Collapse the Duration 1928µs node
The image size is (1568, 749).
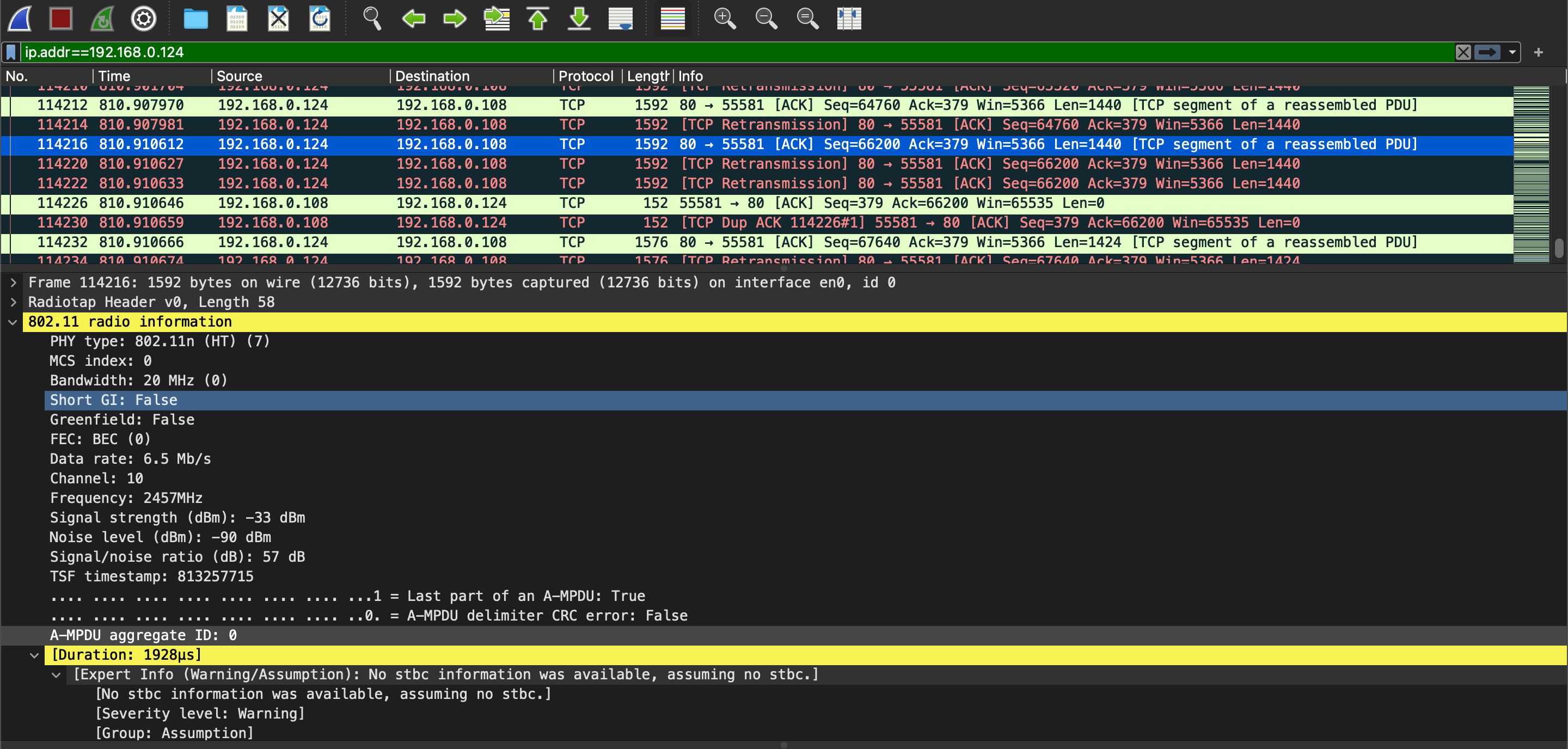tap(35, 655)
